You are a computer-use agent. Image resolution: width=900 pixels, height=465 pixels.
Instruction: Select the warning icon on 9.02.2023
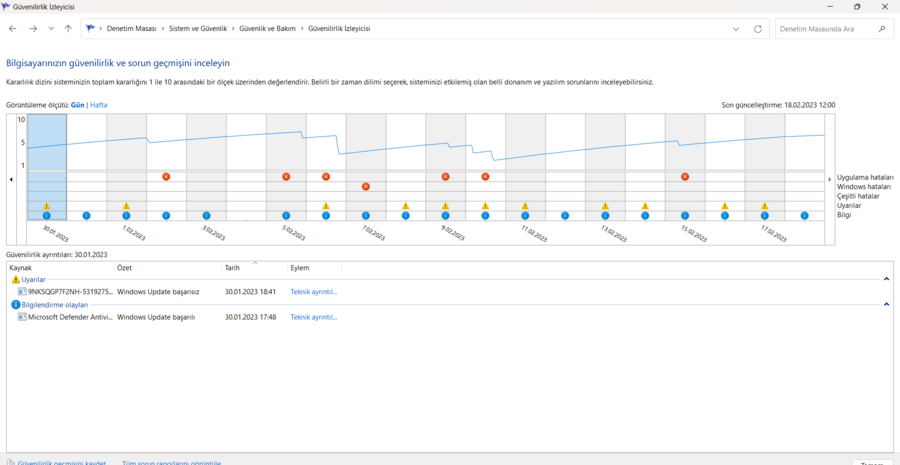[x=445, y=206]
